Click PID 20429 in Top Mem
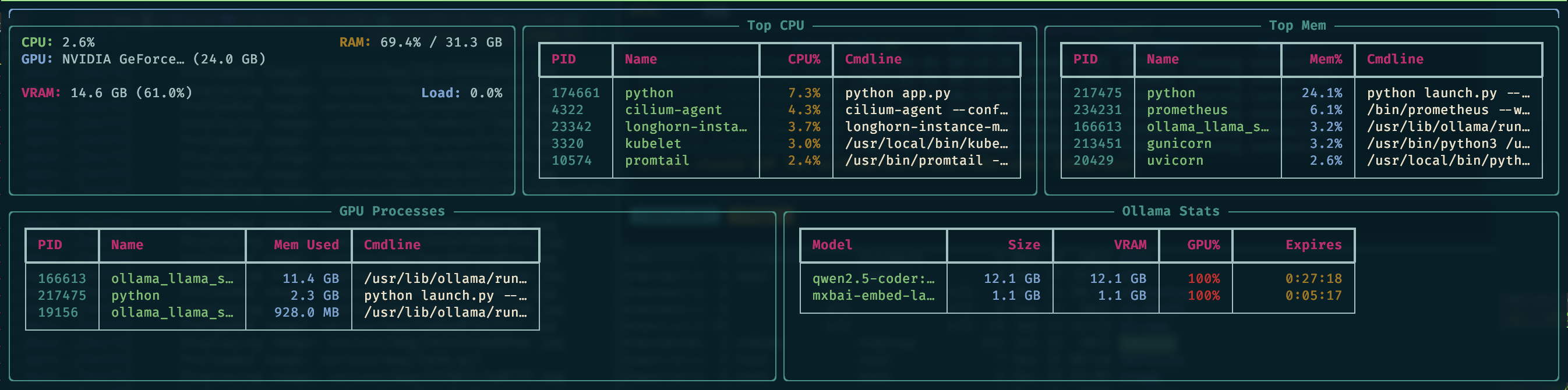The image size is (1568, 390). pyautogui.click(x=1093, y=161)
